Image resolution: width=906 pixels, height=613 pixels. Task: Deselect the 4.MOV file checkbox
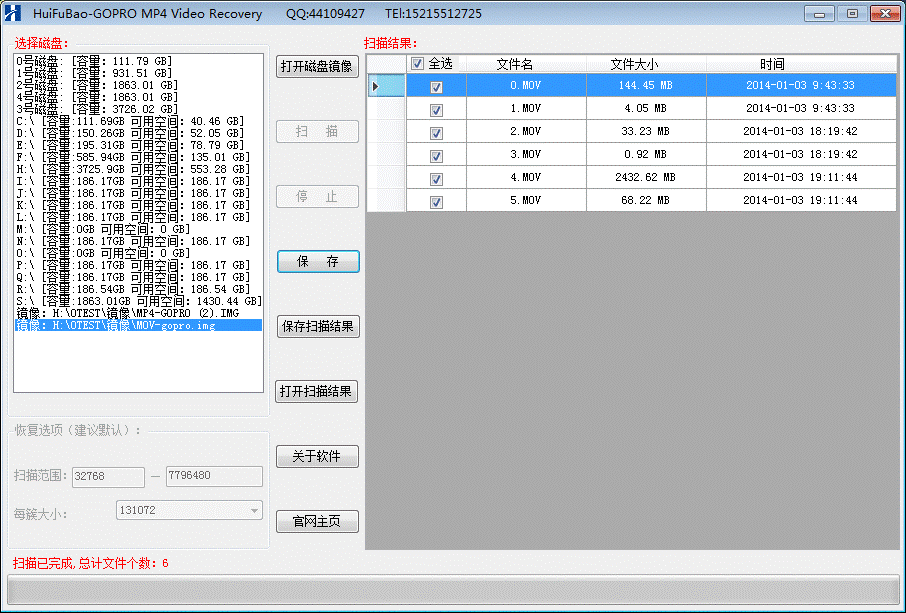436,179
